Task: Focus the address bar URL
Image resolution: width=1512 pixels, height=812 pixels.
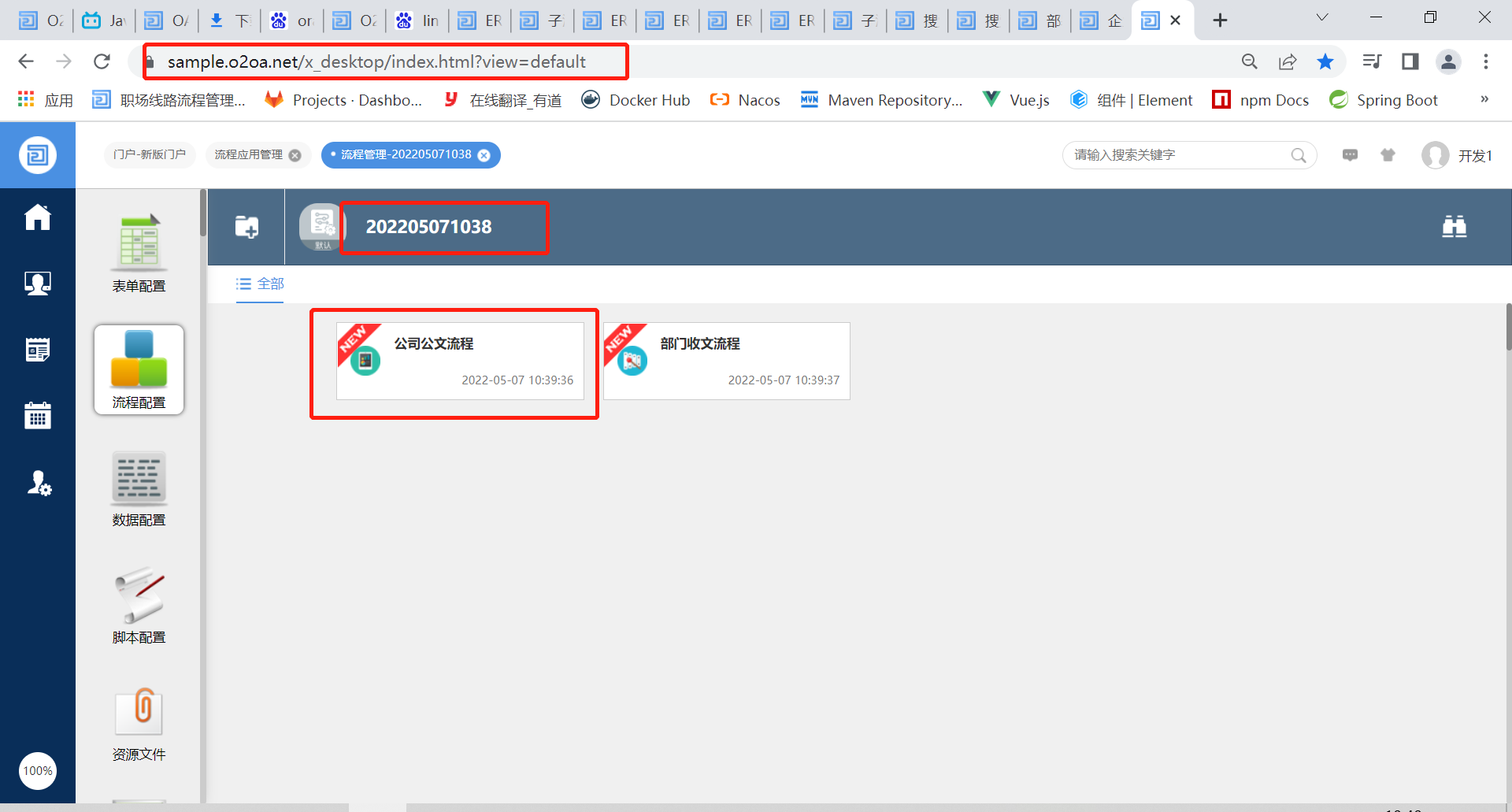Action: click(376, 61)
